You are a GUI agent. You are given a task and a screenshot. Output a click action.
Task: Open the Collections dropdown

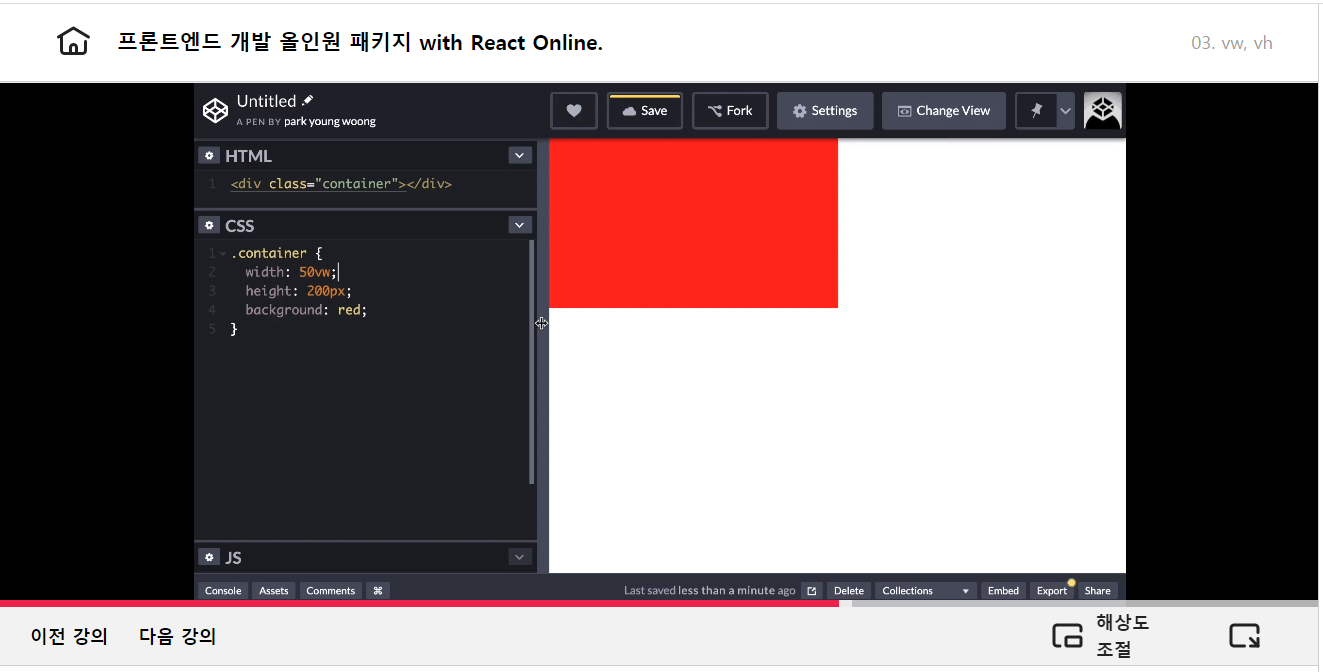[x=925, y=590]
